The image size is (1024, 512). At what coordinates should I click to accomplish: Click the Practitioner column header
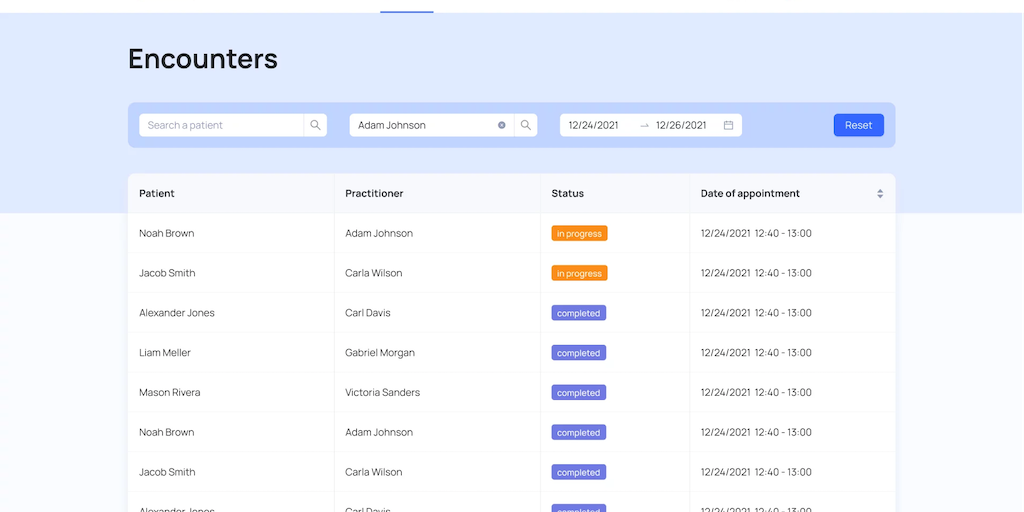tap(374, 194)
